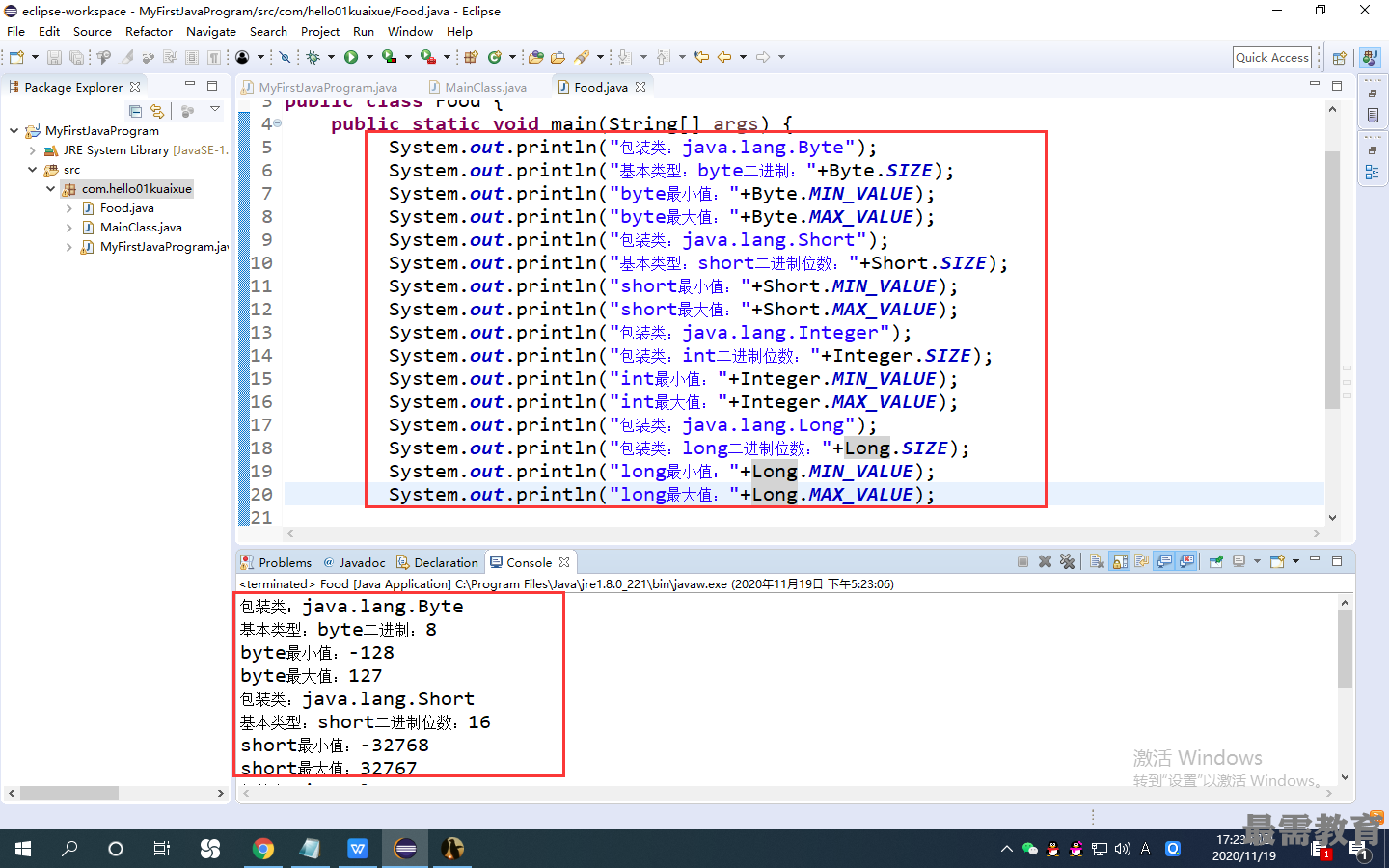The image size is (1389, 868).
Task: Toggle Show Console on standard output change
Action: click(1164, 561)
